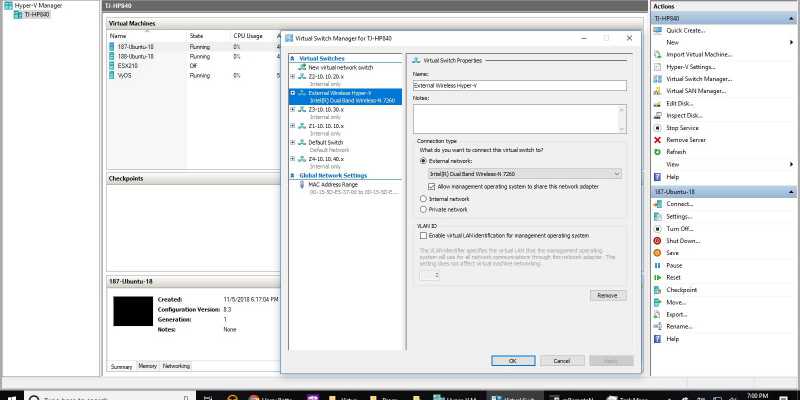
Task: Click the red Remove Server action
Action: tap(686, 140)
